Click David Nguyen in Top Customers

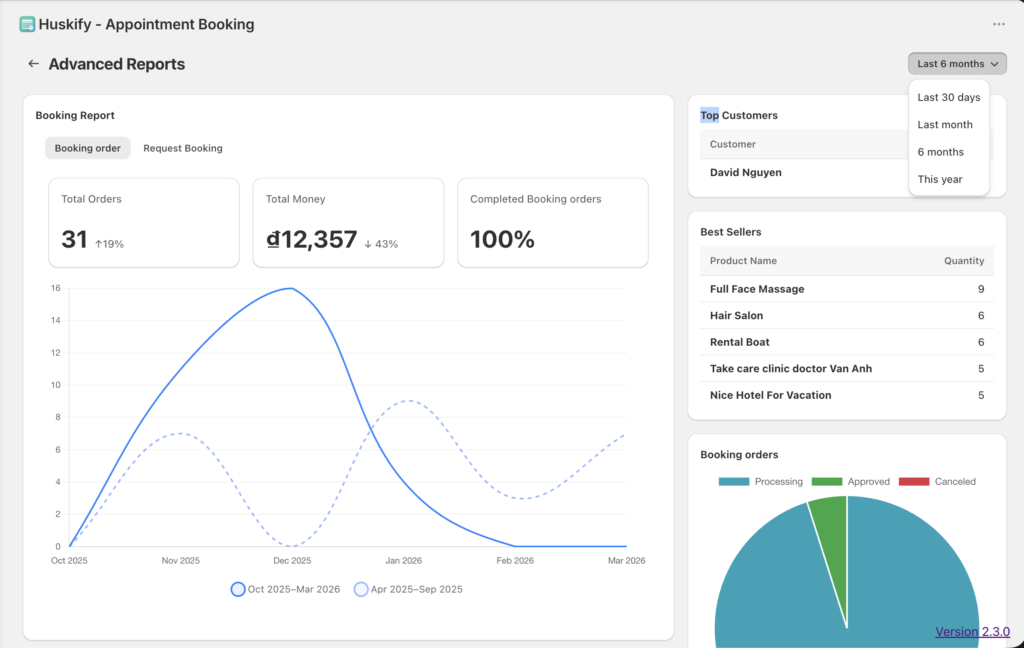point(746,172)
